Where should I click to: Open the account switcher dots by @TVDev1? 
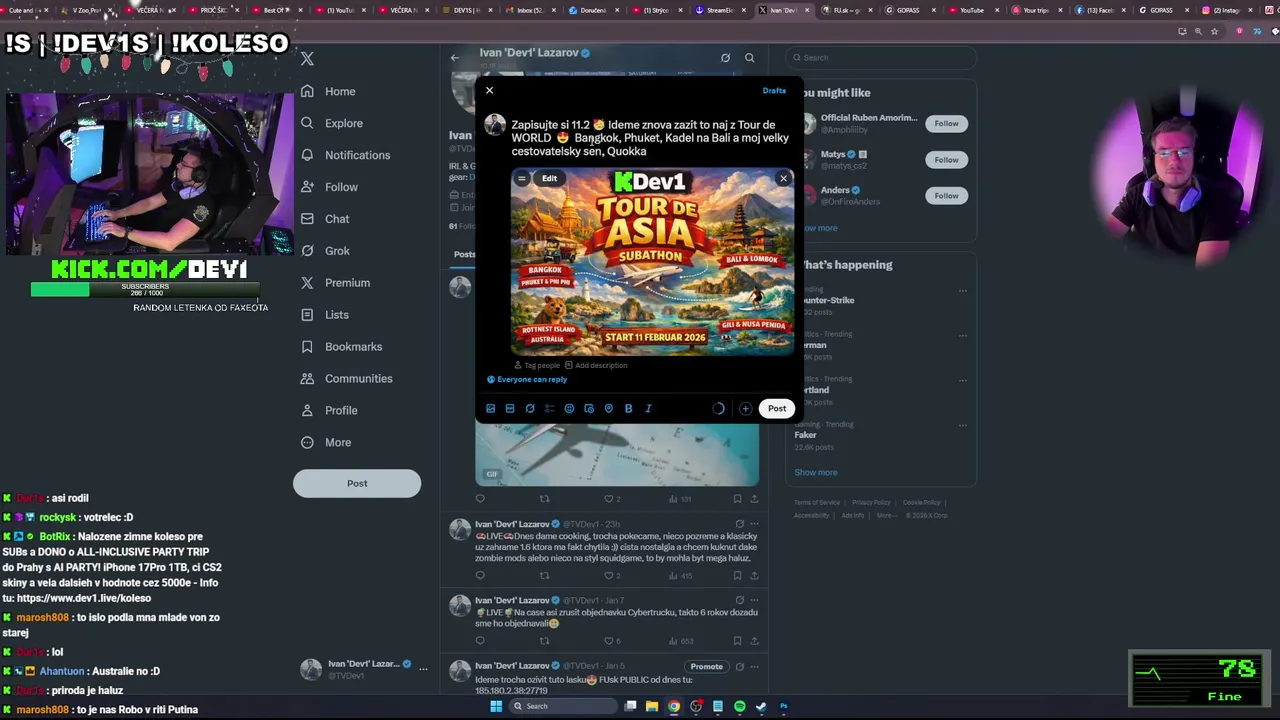tap(423, 669)
